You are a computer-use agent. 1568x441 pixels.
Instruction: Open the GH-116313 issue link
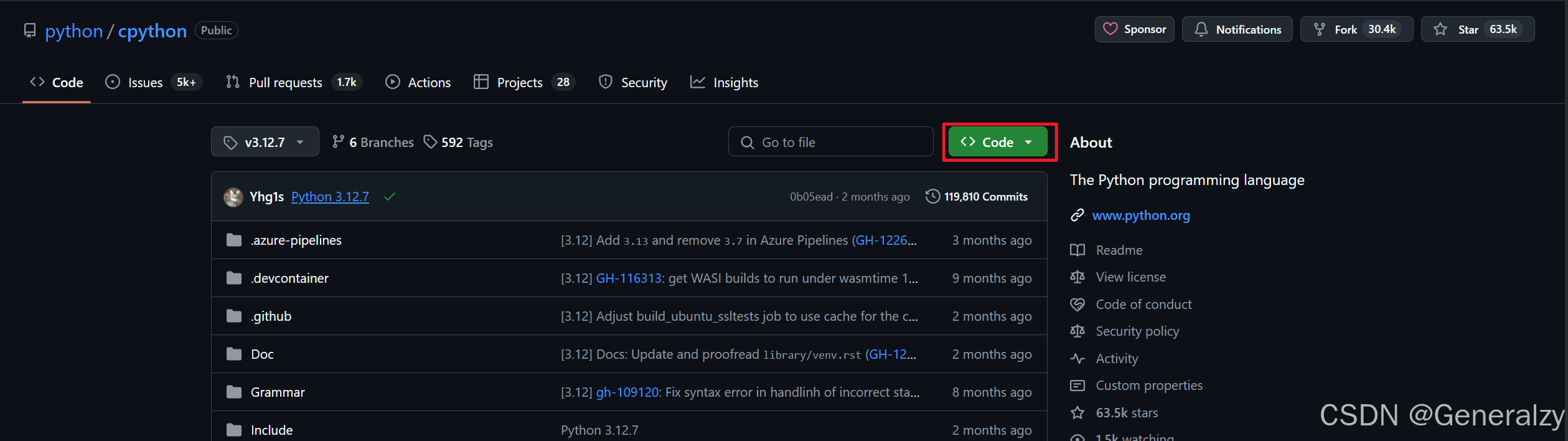(x=629, y=278)
